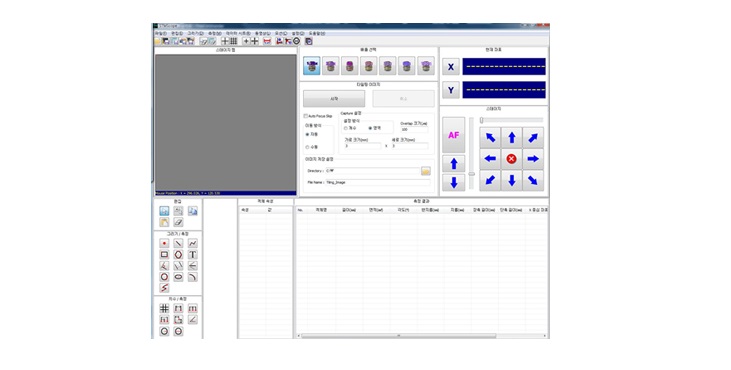Move stage diagonally up-left with arrow
This screenshot has width=731, height=370.
490,137
